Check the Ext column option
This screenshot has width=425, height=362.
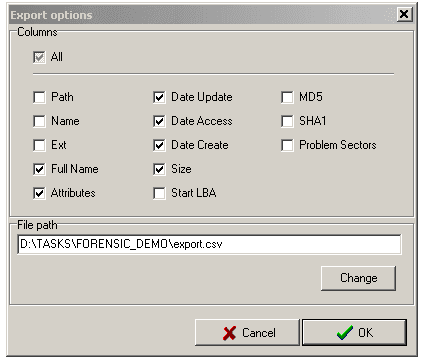[x=39, y=145]
